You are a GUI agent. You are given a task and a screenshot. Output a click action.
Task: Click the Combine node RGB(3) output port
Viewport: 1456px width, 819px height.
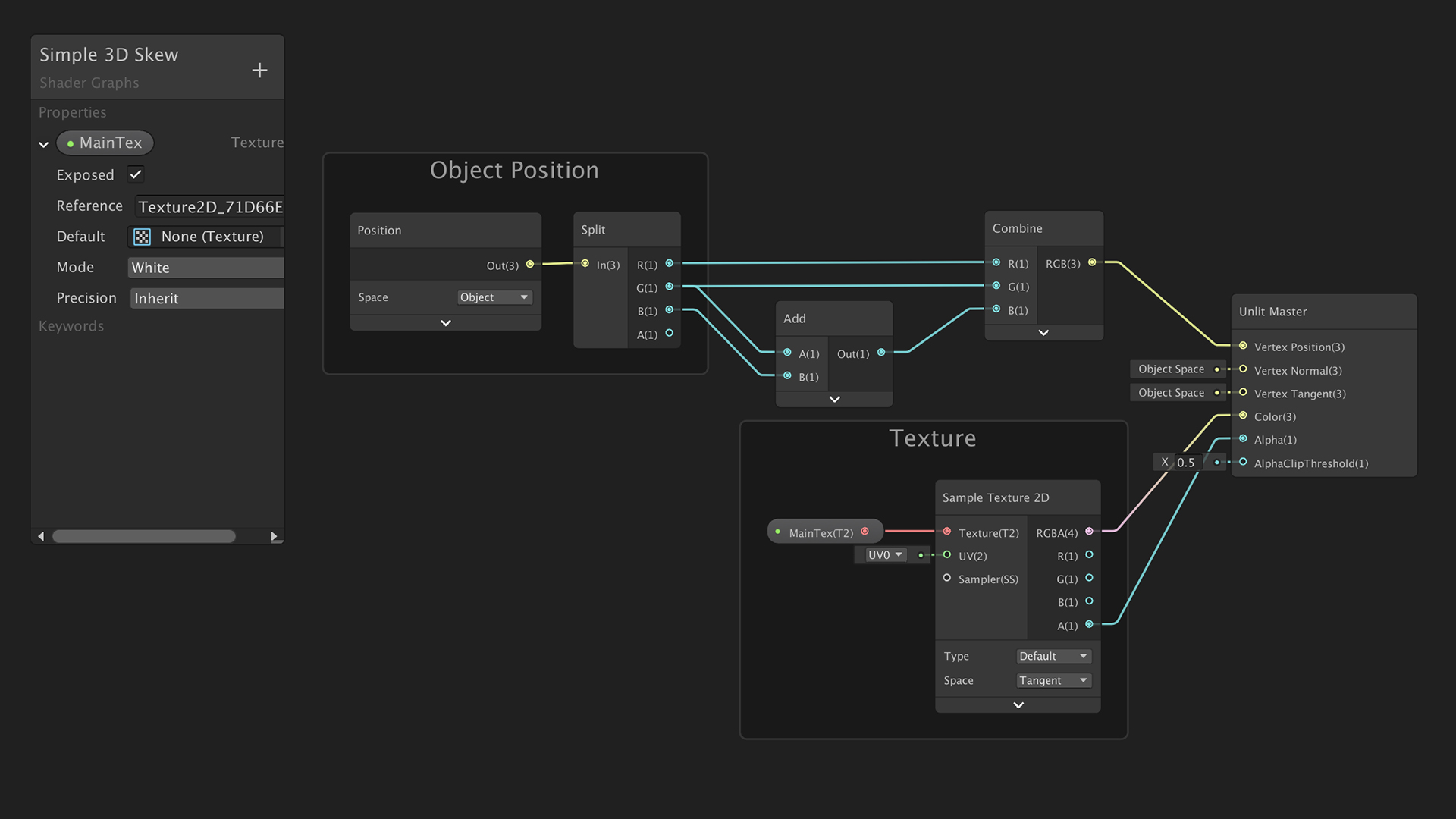[x=1093, y=262]
